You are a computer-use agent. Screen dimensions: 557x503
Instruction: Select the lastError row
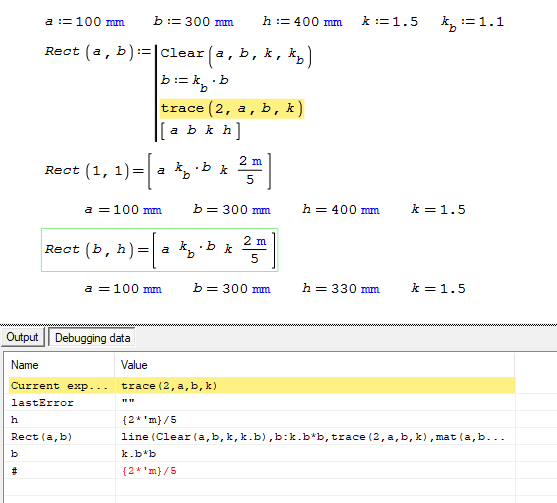(262, 402)
